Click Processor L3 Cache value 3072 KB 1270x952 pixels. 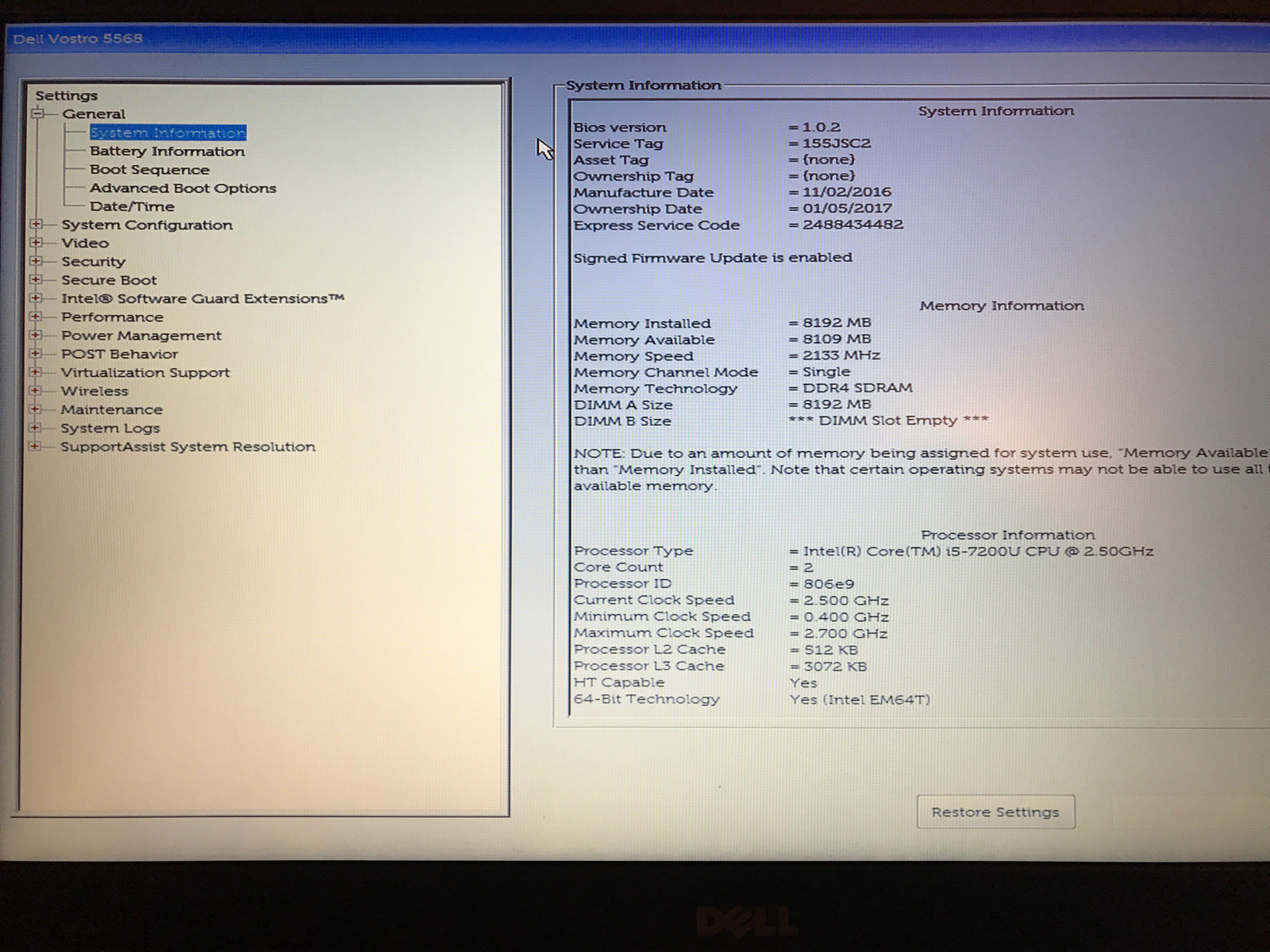point(835,666)
